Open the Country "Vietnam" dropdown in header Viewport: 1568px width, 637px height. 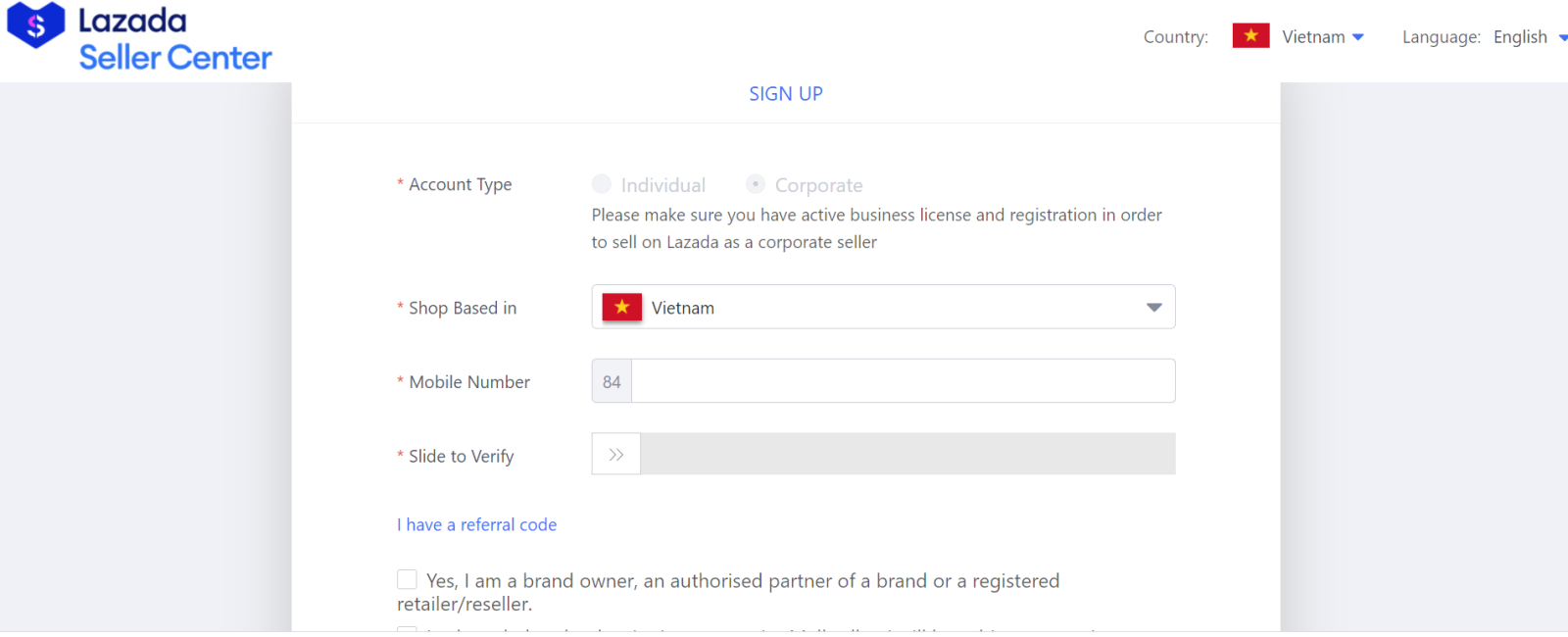point(1313,37)
